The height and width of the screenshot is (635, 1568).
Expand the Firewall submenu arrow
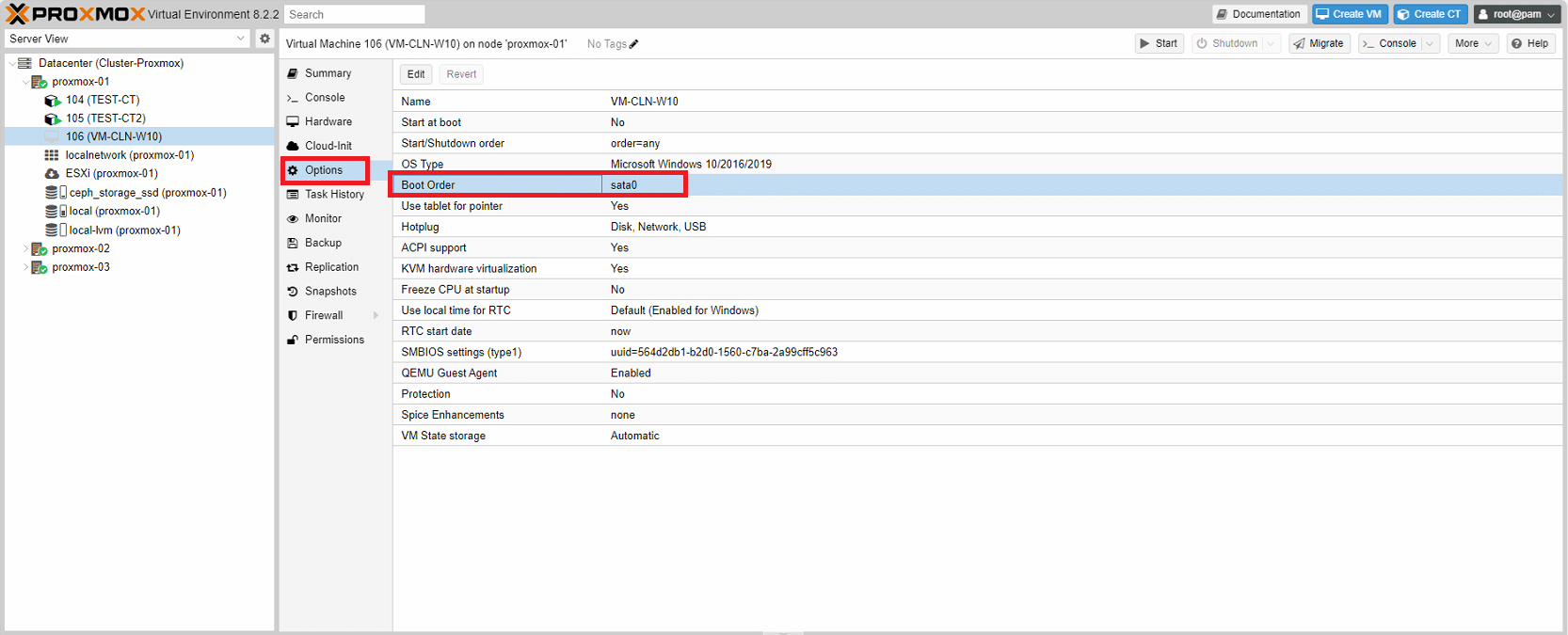[x=376, y=316]
